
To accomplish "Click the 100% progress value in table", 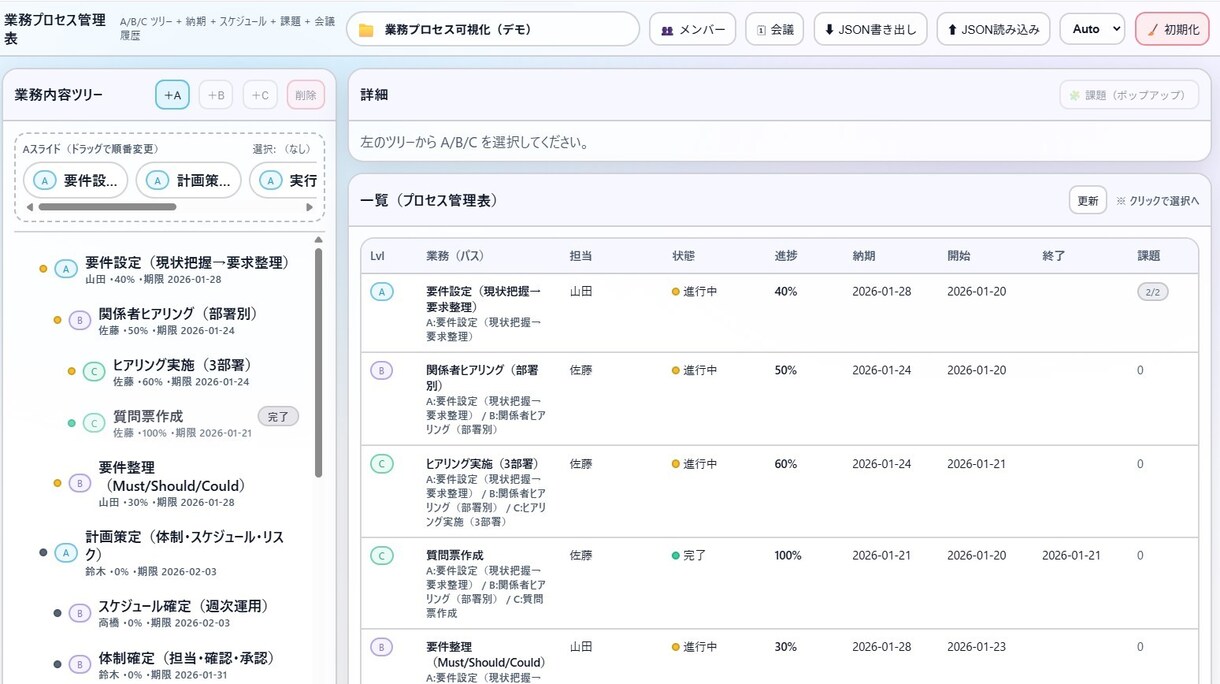I will coord(788,556).
